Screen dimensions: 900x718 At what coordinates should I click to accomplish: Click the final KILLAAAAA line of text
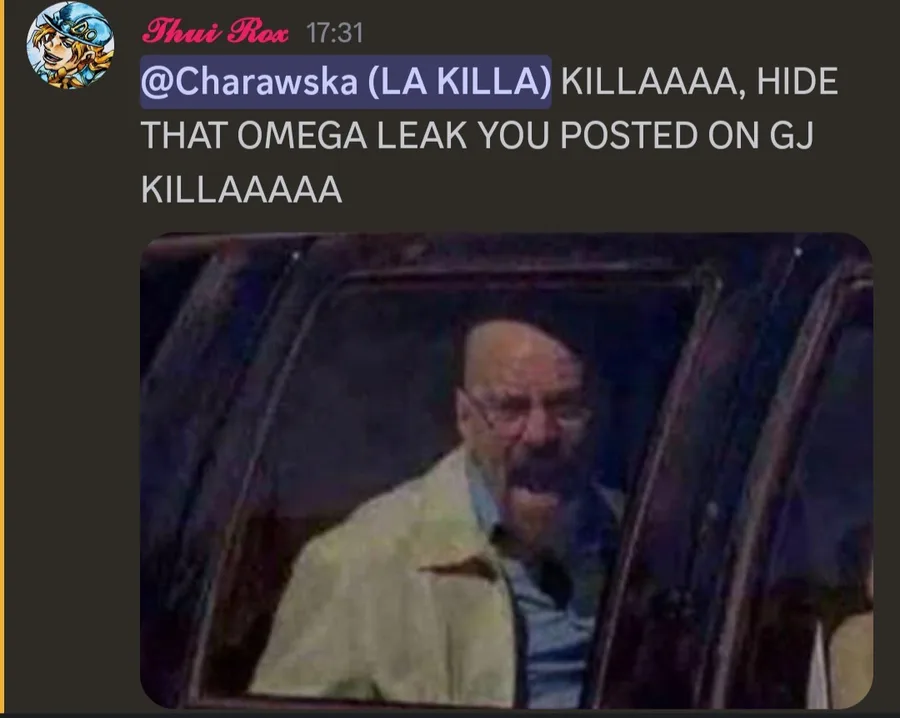pos(241,190)
